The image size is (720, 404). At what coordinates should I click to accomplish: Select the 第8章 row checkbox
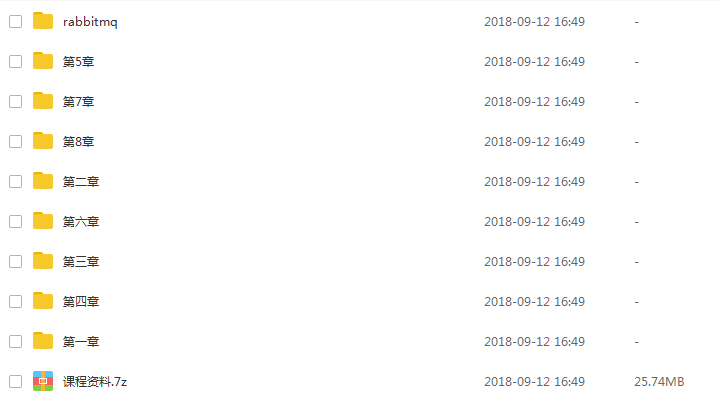point(16,141)
